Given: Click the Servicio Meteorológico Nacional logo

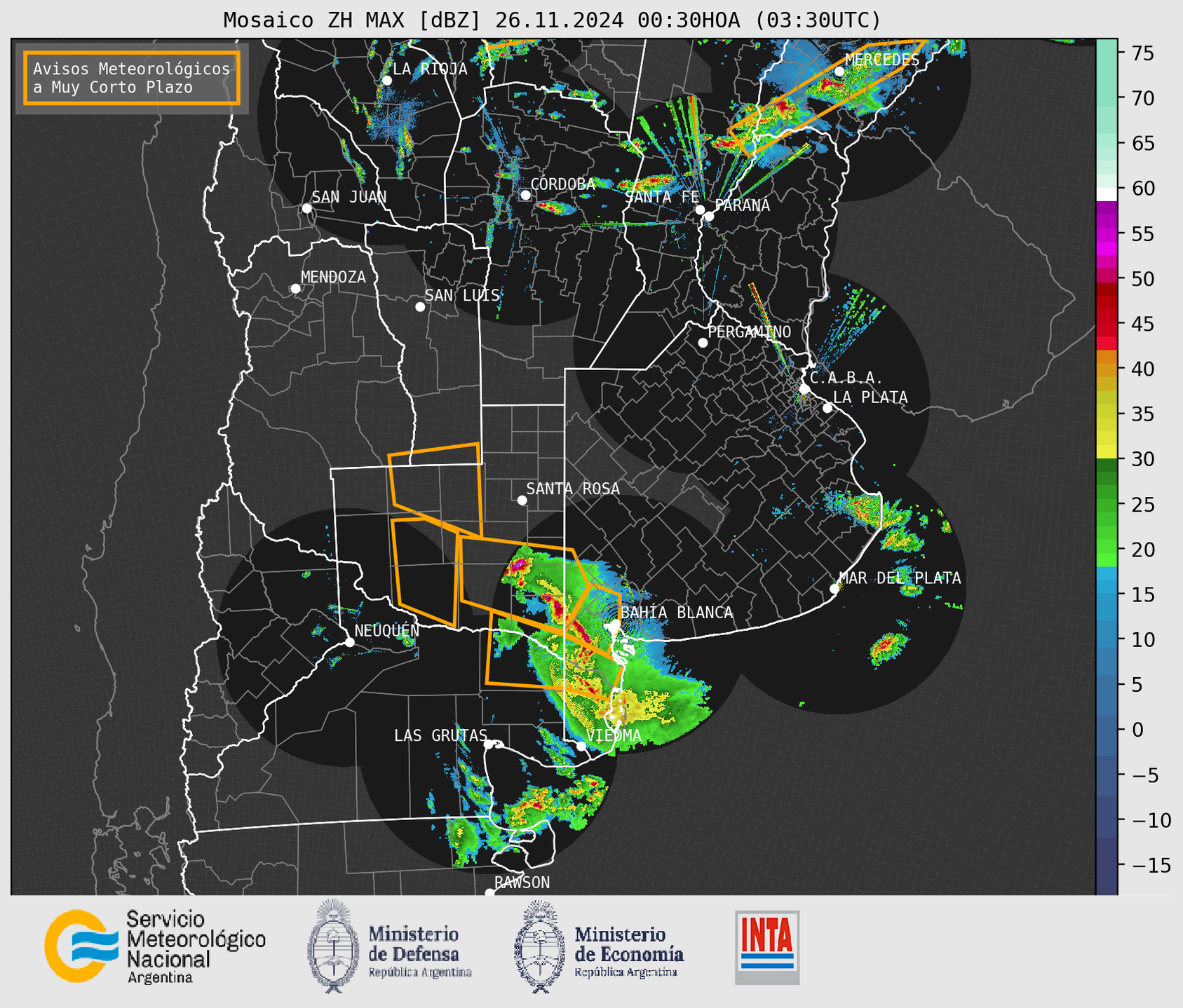Looking at the screenshot, I should pyautogui.click(x=155, y=946).
